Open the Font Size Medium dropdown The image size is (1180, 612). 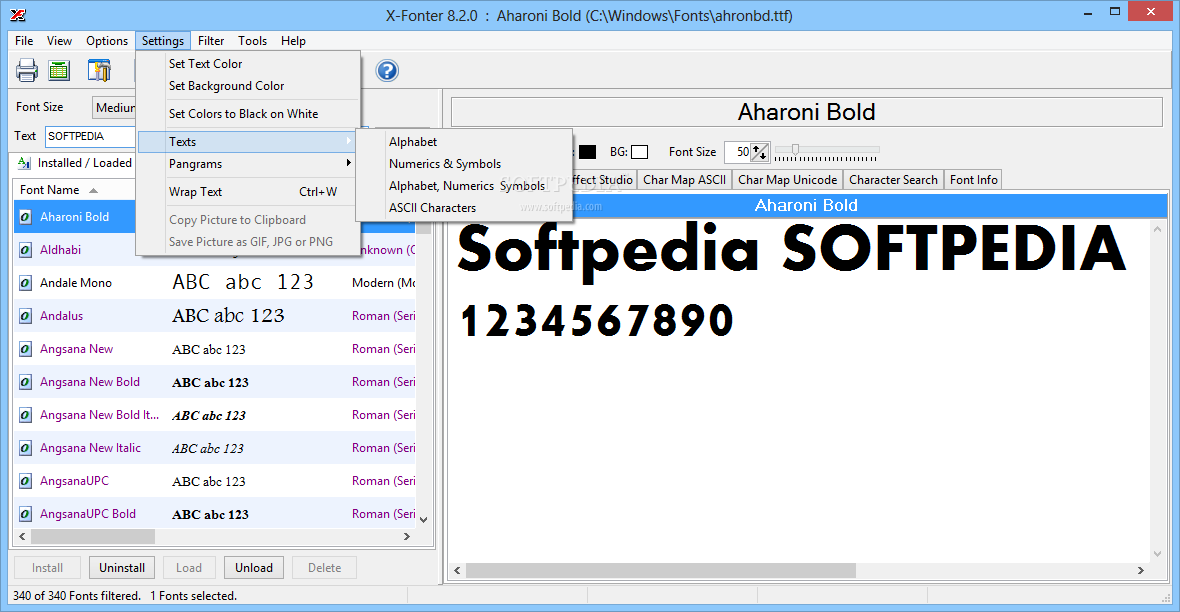(x=114, y=108)
